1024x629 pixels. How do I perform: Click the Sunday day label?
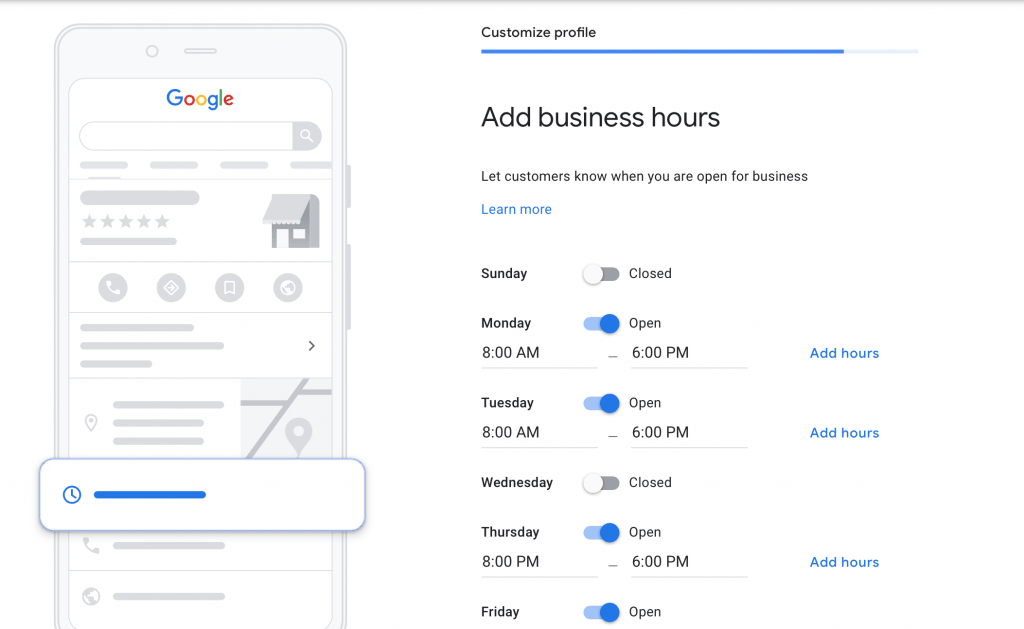(504, 274)
